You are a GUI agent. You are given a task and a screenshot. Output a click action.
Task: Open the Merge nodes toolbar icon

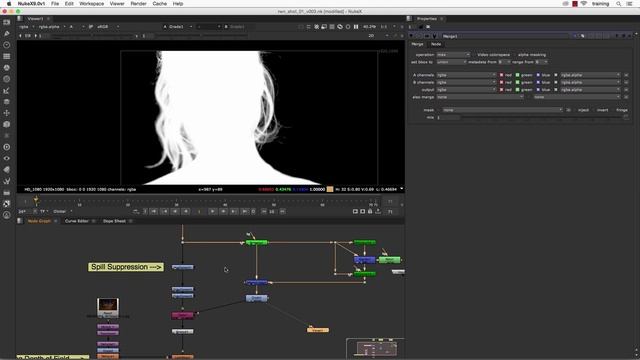7,102
